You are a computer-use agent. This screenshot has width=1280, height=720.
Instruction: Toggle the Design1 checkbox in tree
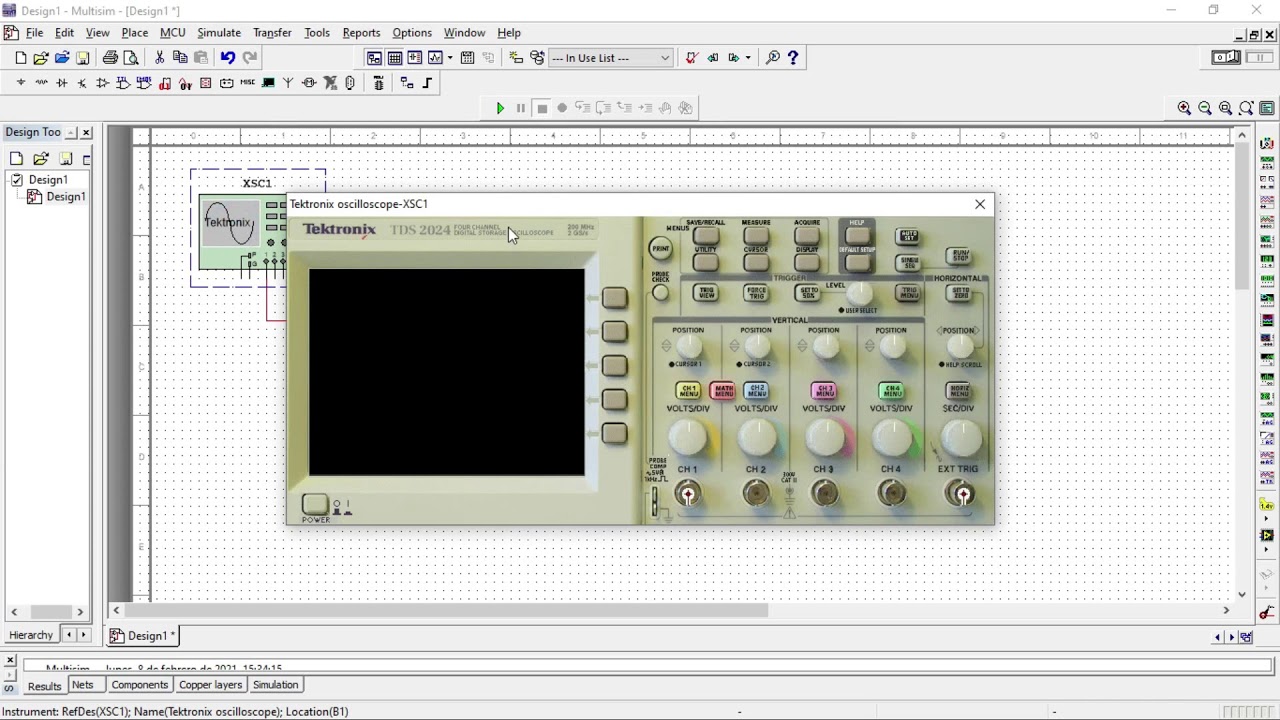17,180
